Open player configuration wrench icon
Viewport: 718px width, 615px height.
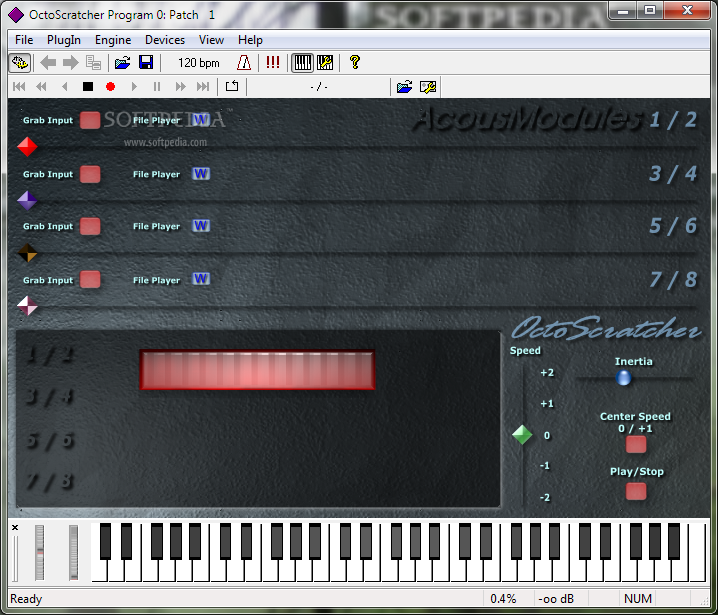click(x=428, y=87)
